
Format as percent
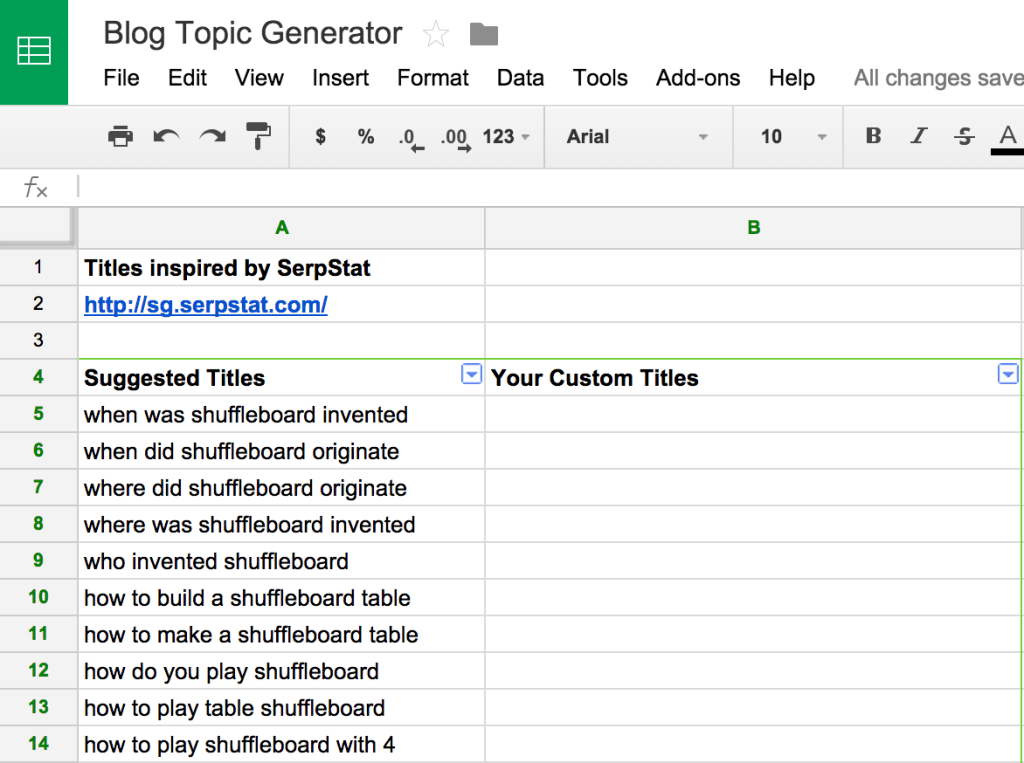[366, 137]
